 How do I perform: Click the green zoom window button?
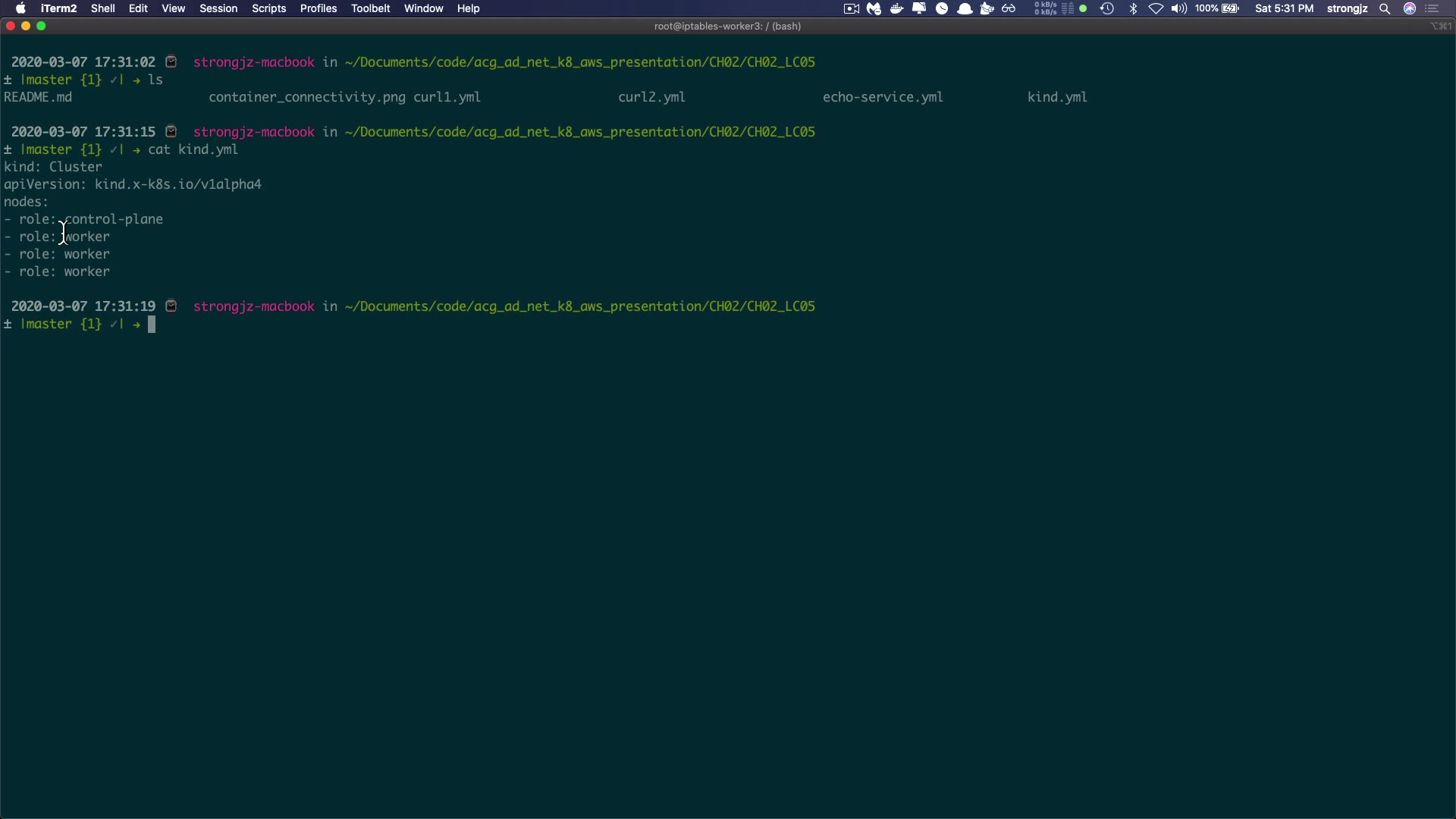[x=41, y=26]
